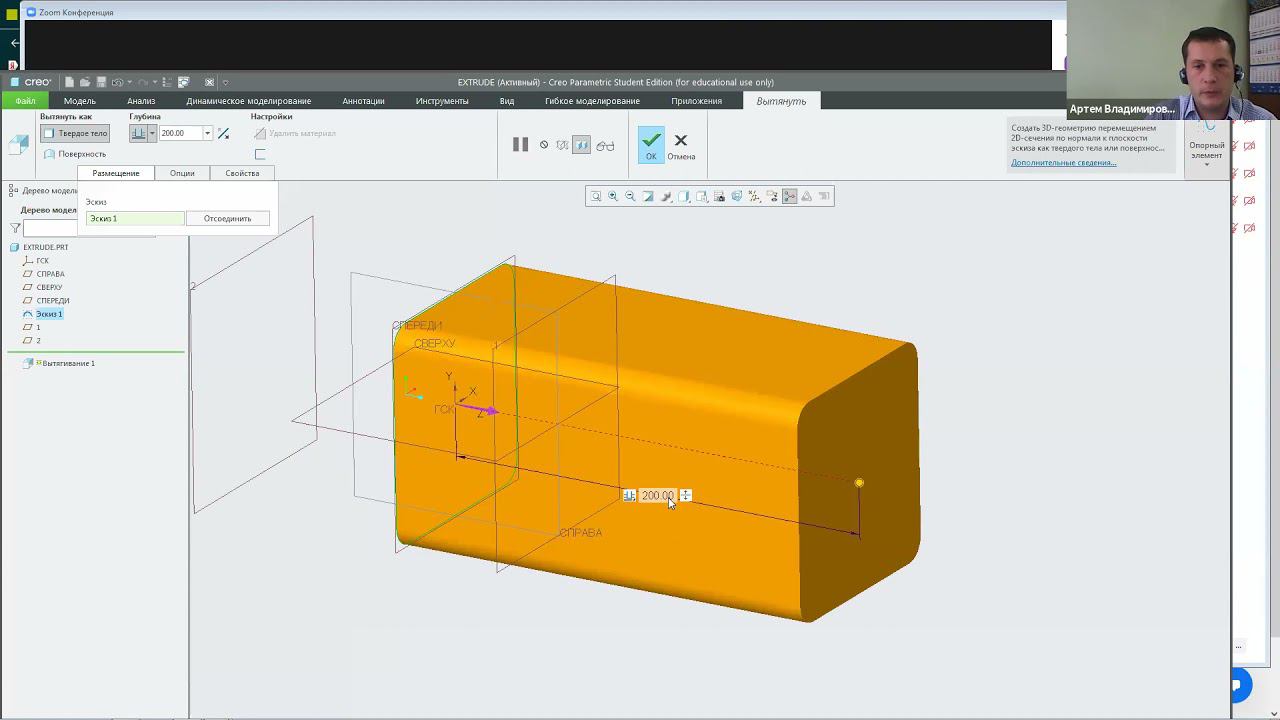Expand the depth type options arrow
Screen dimensions: 1280x720
tap(152, 133)
